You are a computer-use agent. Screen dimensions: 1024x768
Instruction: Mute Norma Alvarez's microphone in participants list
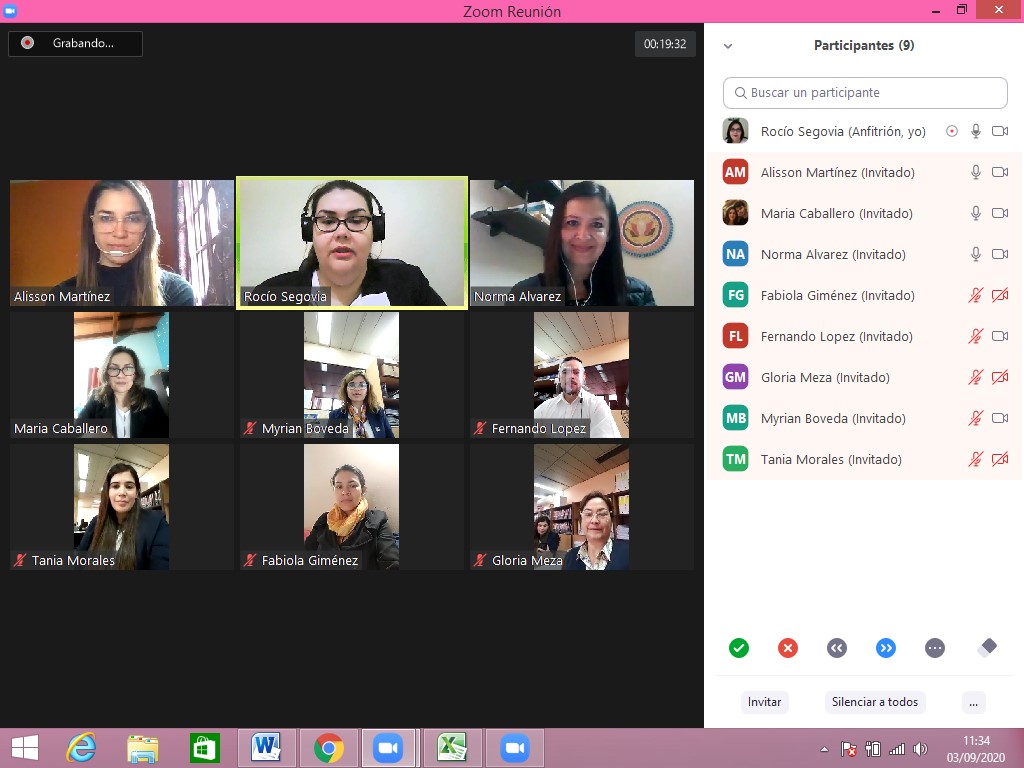[x=976, y=254]
